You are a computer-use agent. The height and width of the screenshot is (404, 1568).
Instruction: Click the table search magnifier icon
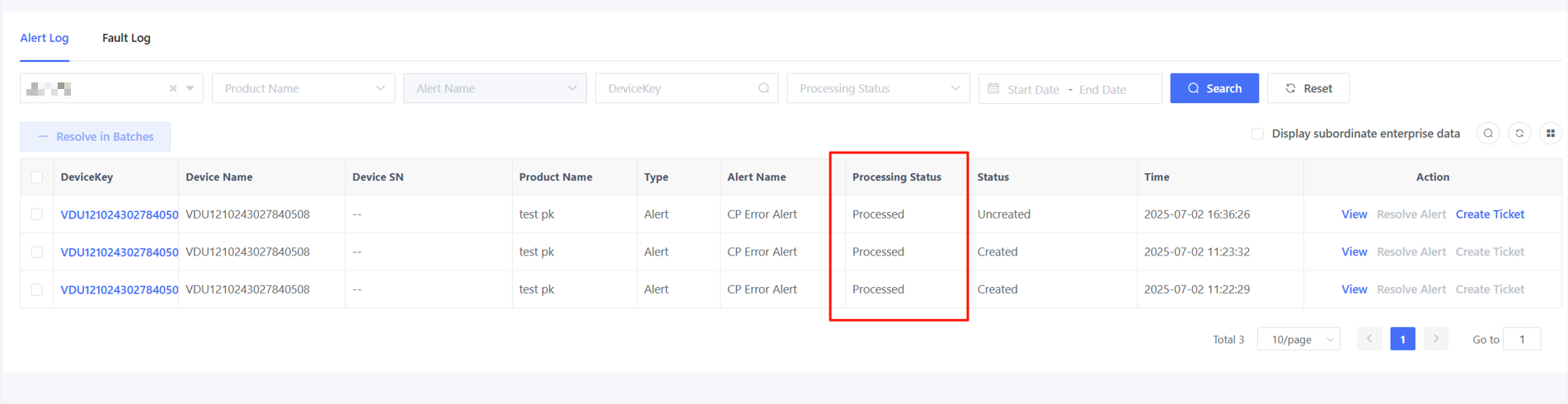pos(1488,134)
